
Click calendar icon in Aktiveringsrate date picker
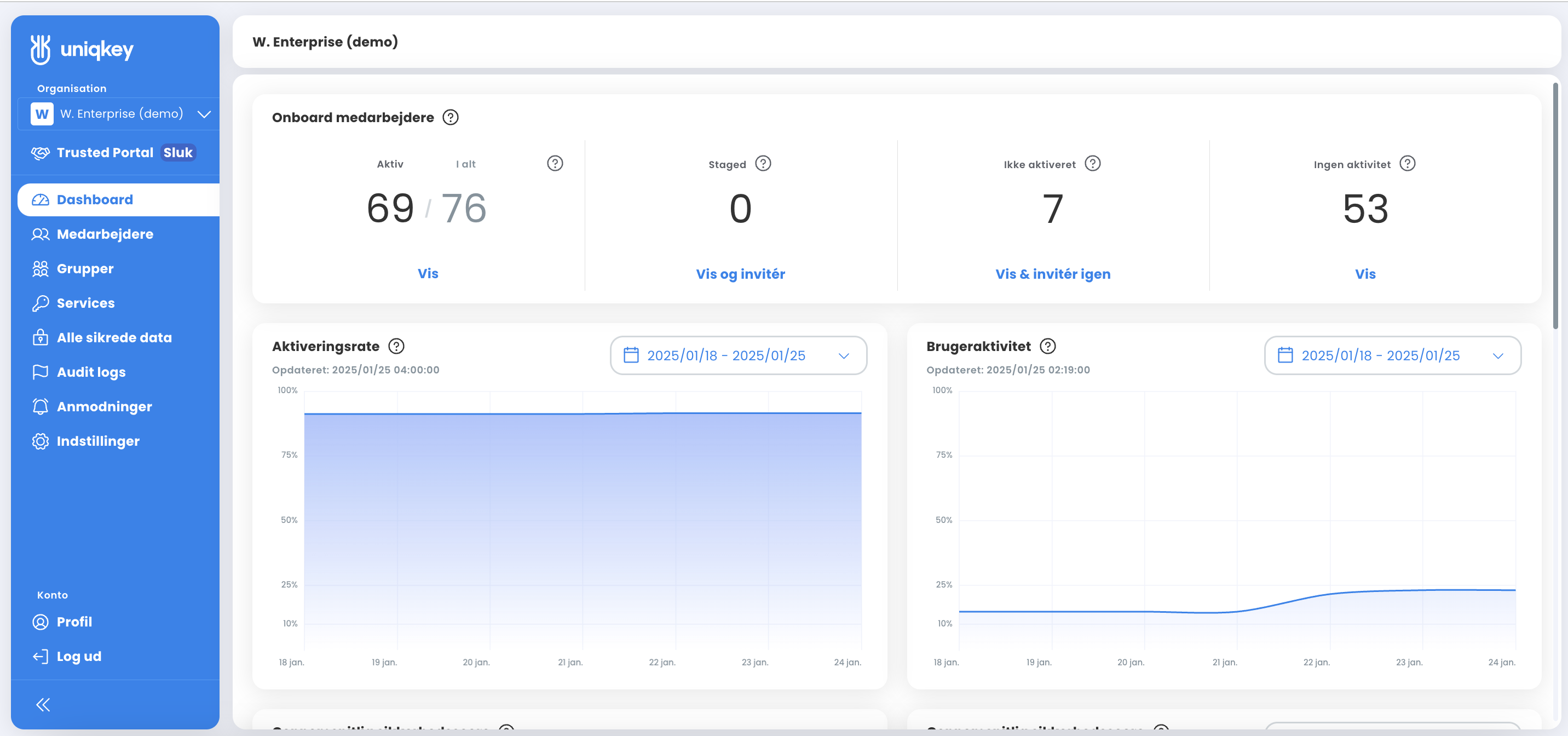631,355
